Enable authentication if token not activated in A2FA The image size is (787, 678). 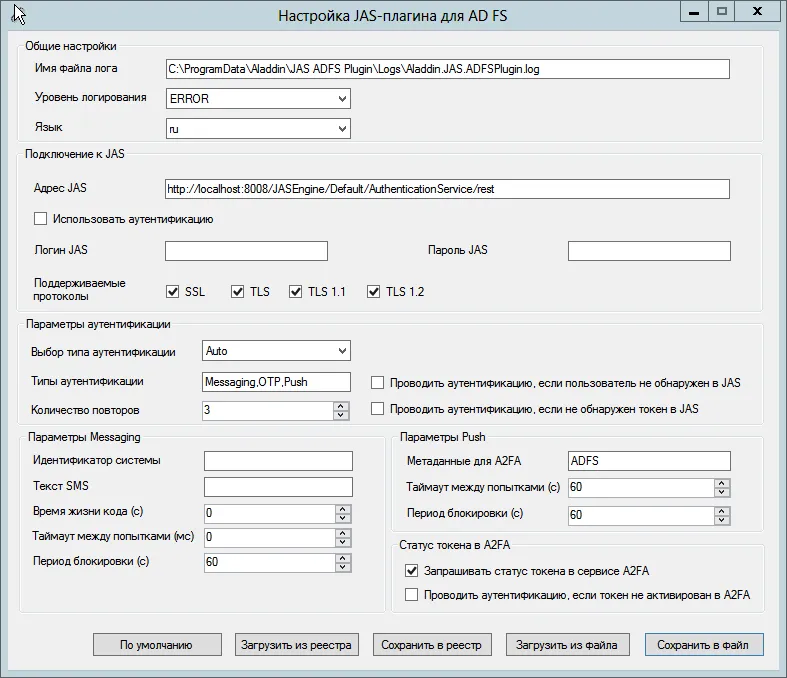[x=411, y=595]
